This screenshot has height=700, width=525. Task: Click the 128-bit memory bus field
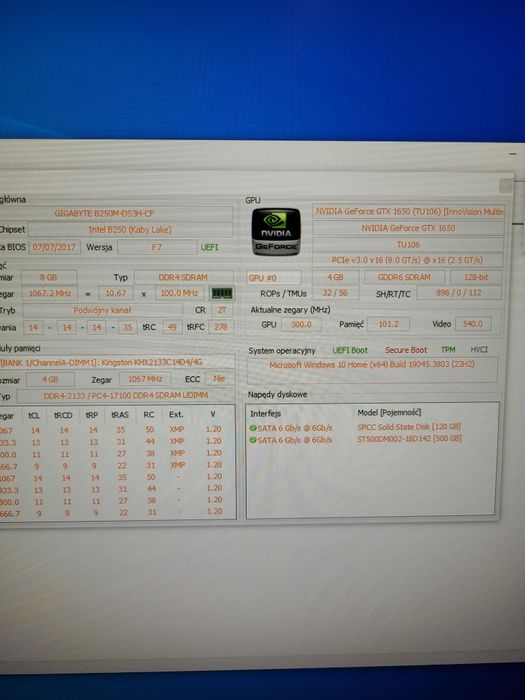[476, 277]
